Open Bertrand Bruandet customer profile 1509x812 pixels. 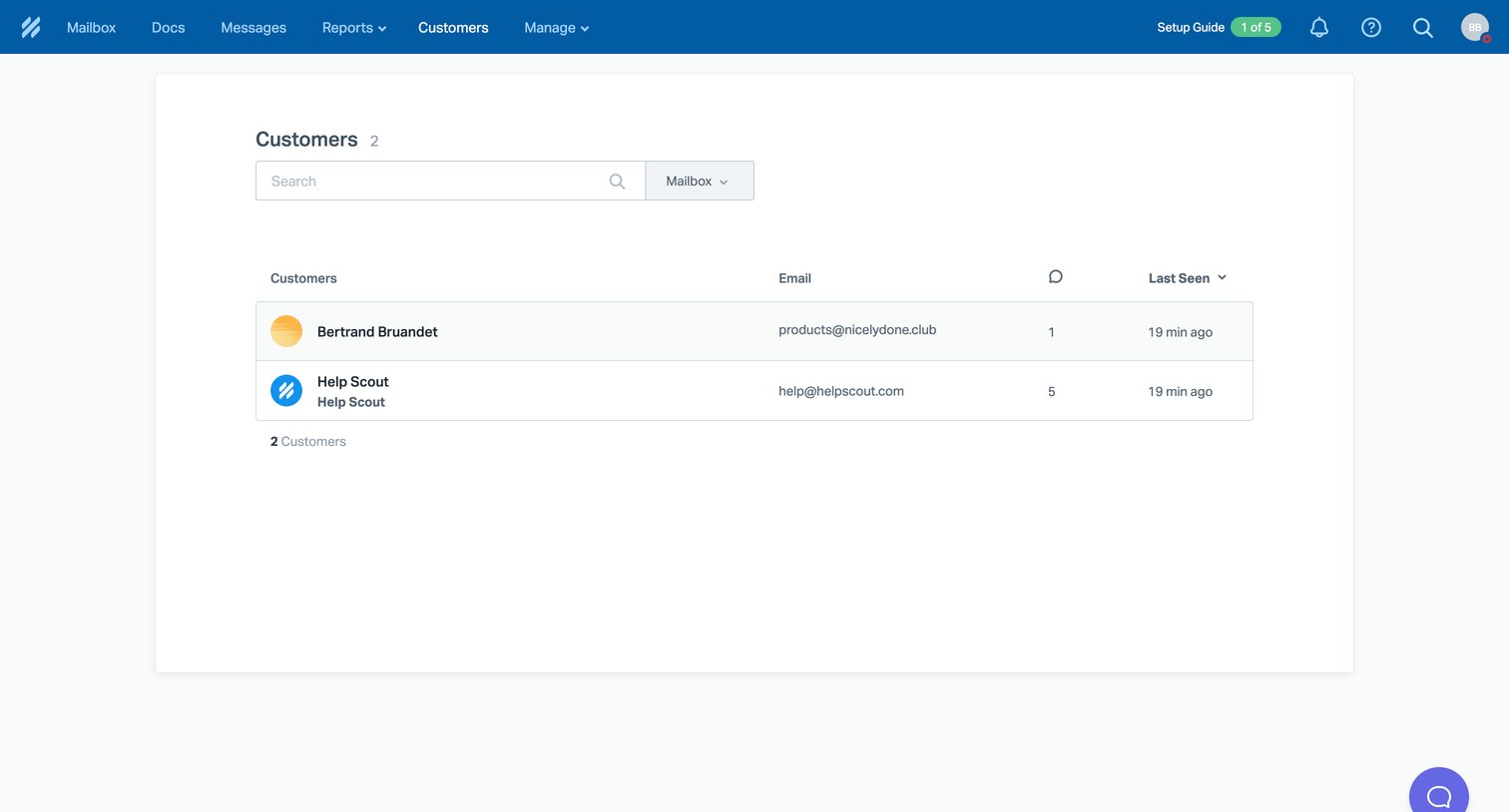[x=377, y=332]
